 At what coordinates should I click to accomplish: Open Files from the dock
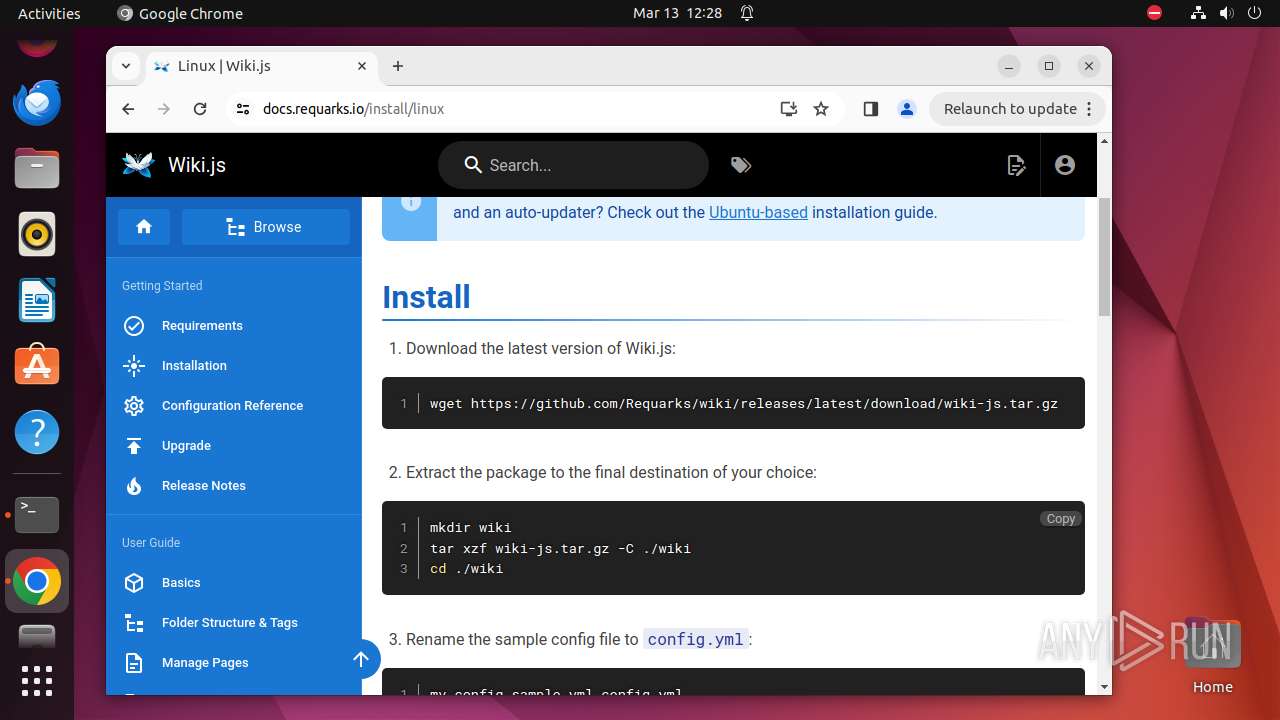pyautogui.click(x=37, y=169)
